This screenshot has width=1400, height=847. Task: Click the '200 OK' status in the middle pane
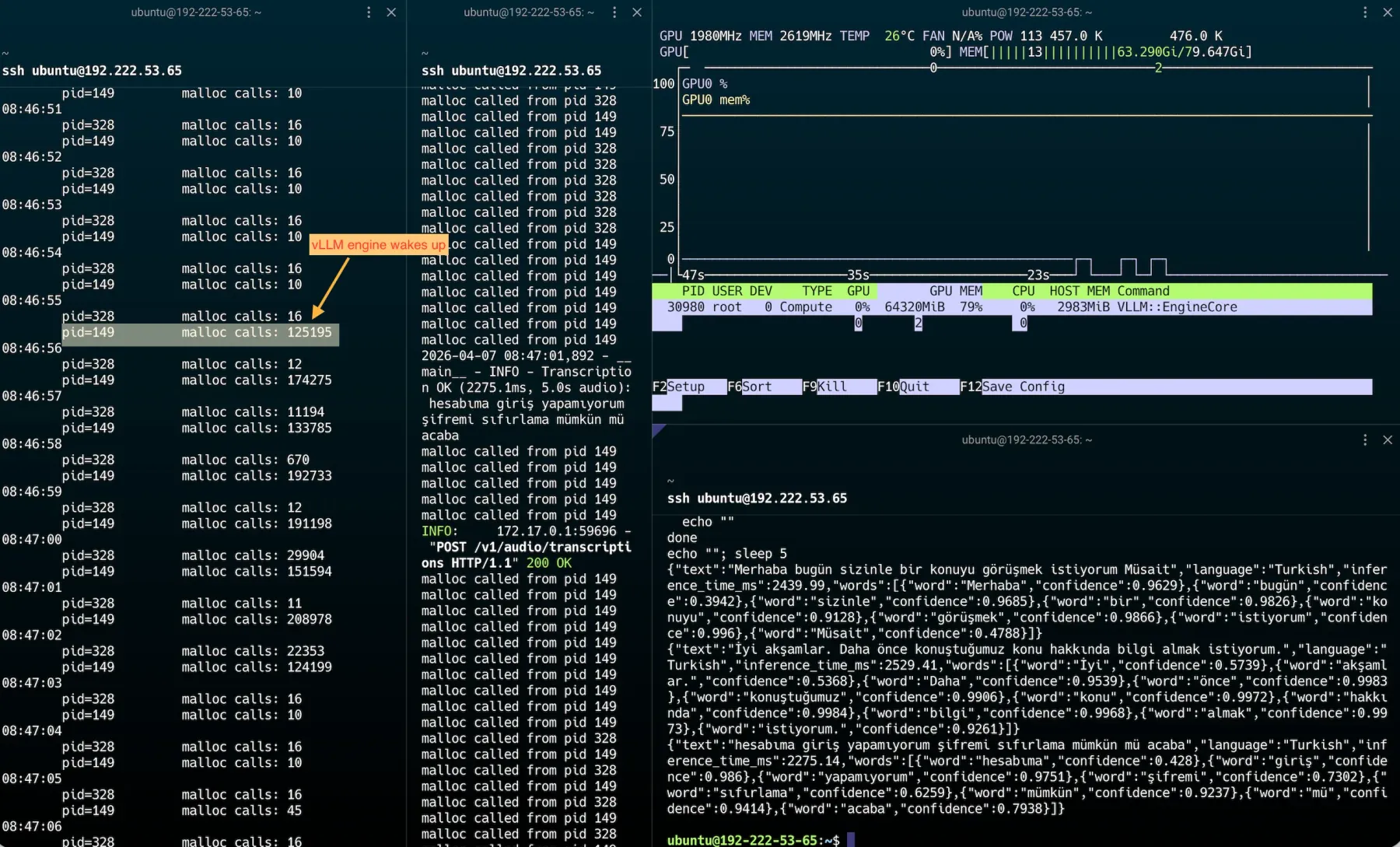[549, 563]
